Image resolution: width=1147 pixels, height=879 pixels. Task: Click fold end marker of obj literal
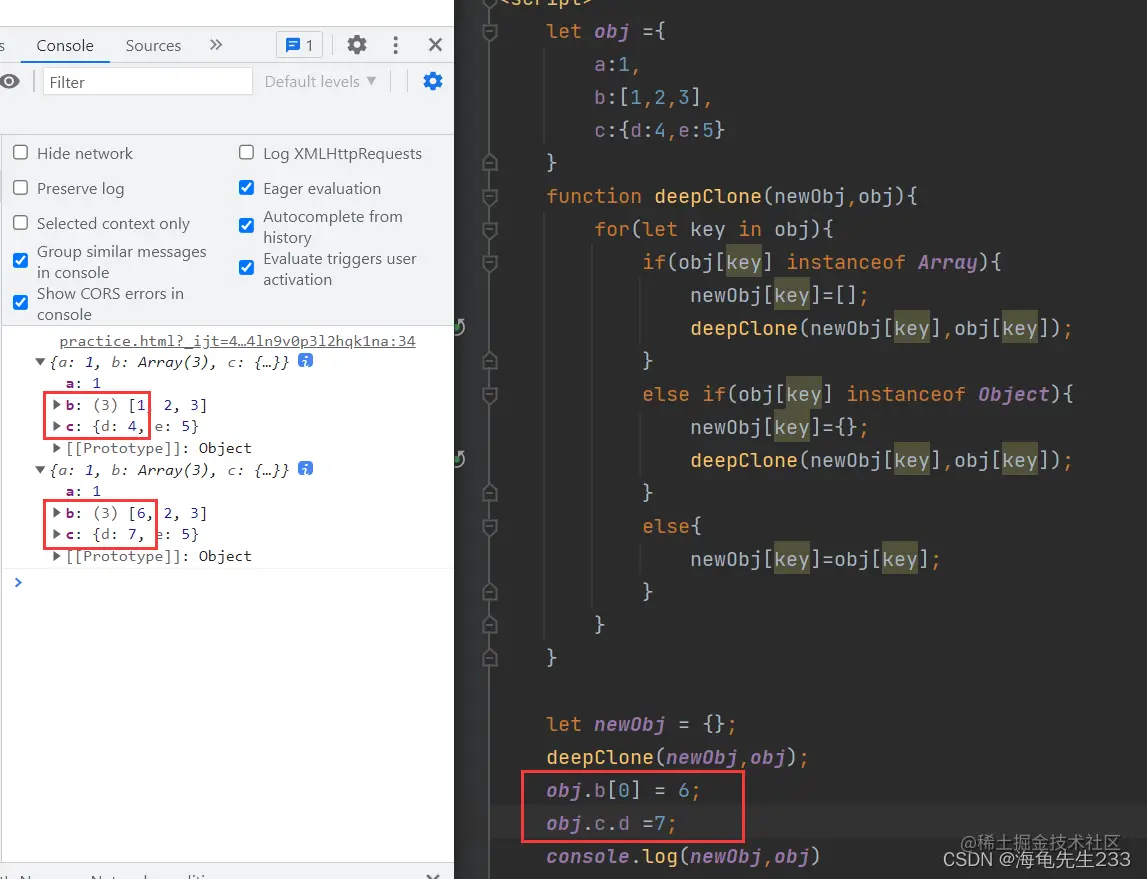coord(490,162)
